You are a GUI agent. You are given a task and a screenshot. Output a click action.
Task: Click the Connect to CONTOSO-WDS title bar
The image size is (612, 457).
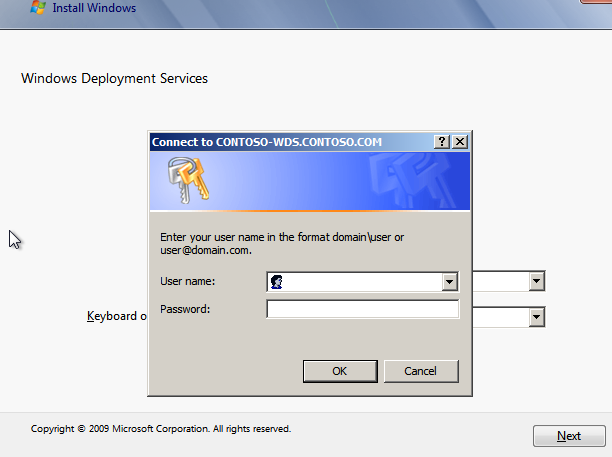point(290,143)
